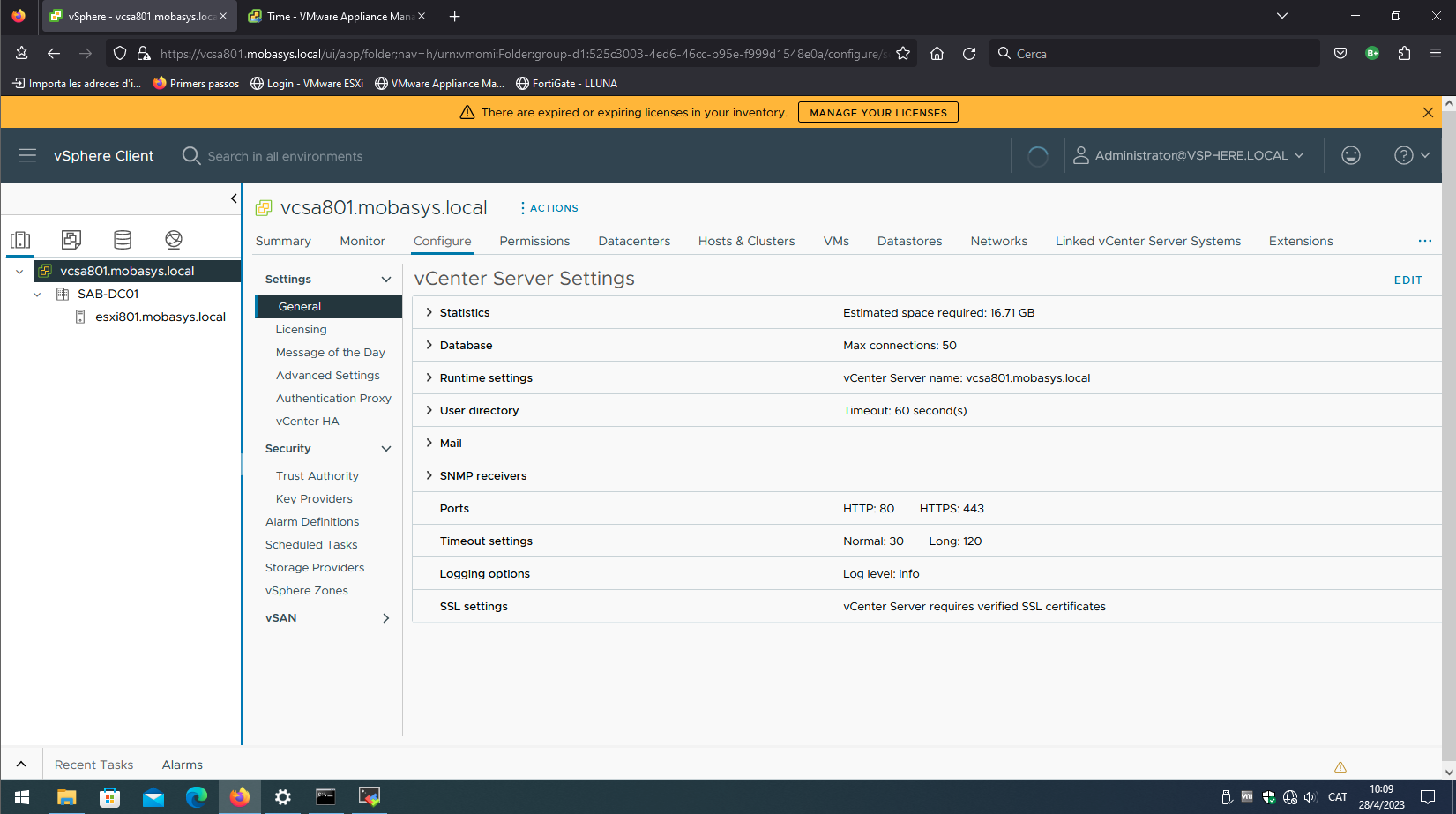Screen dimensions: 1456x814
Task: Save page to Pocket icon
Action: tap(1340, 54)
